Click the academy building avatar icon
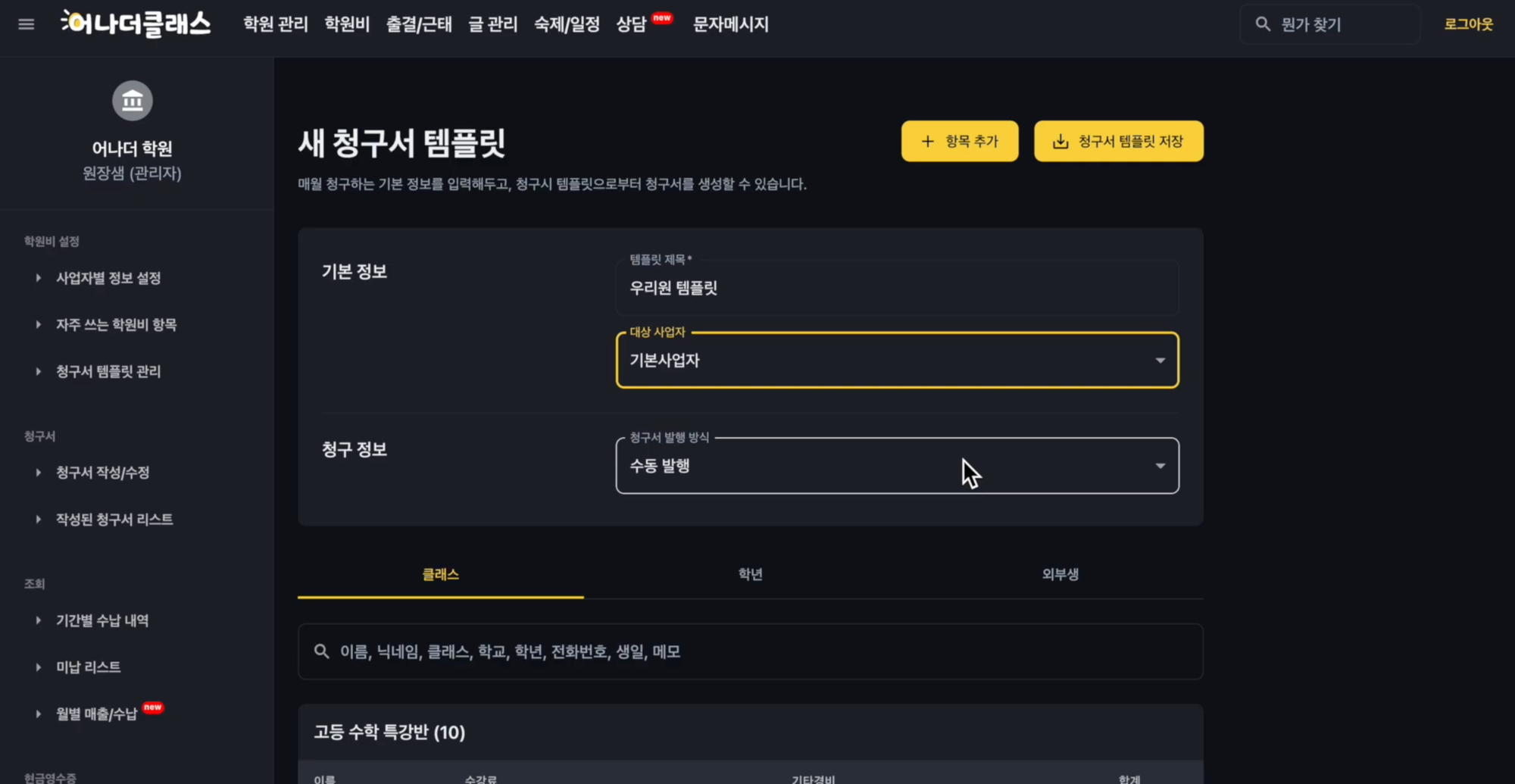The image size is (1515, 784). tap(133, 100)
